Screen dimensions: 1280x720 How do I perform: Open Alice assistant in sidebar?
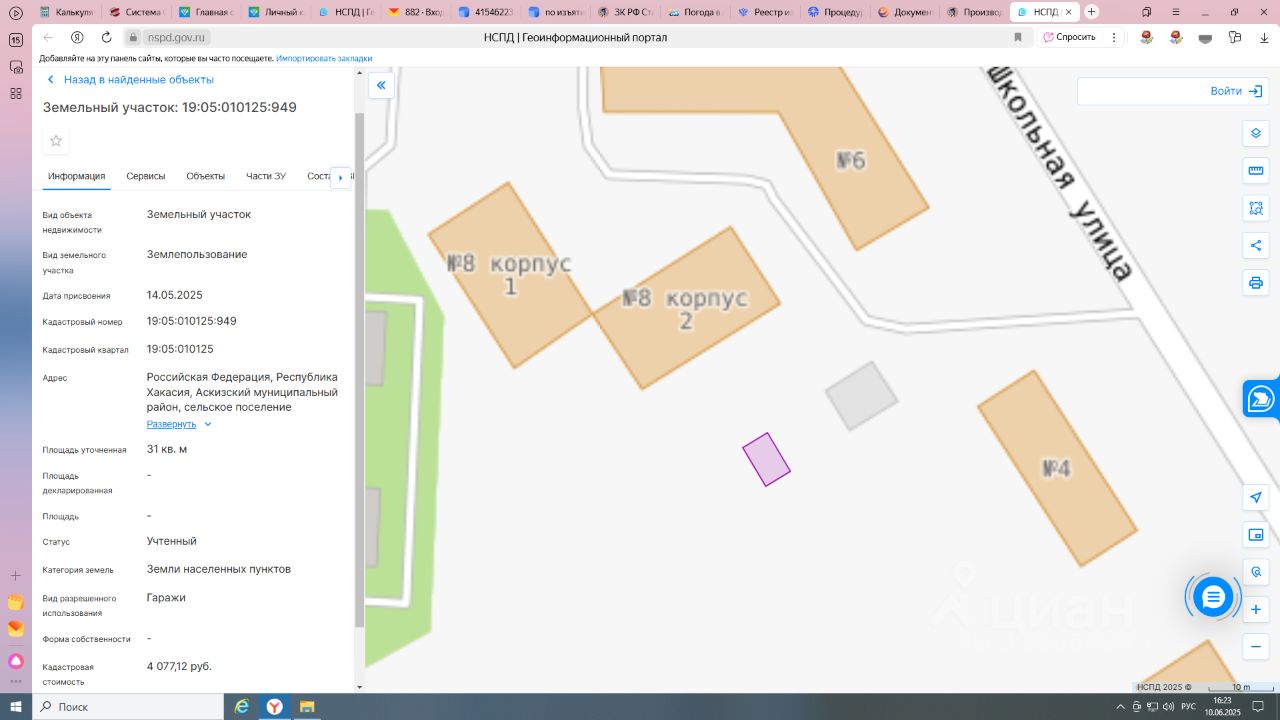[16, 661]
